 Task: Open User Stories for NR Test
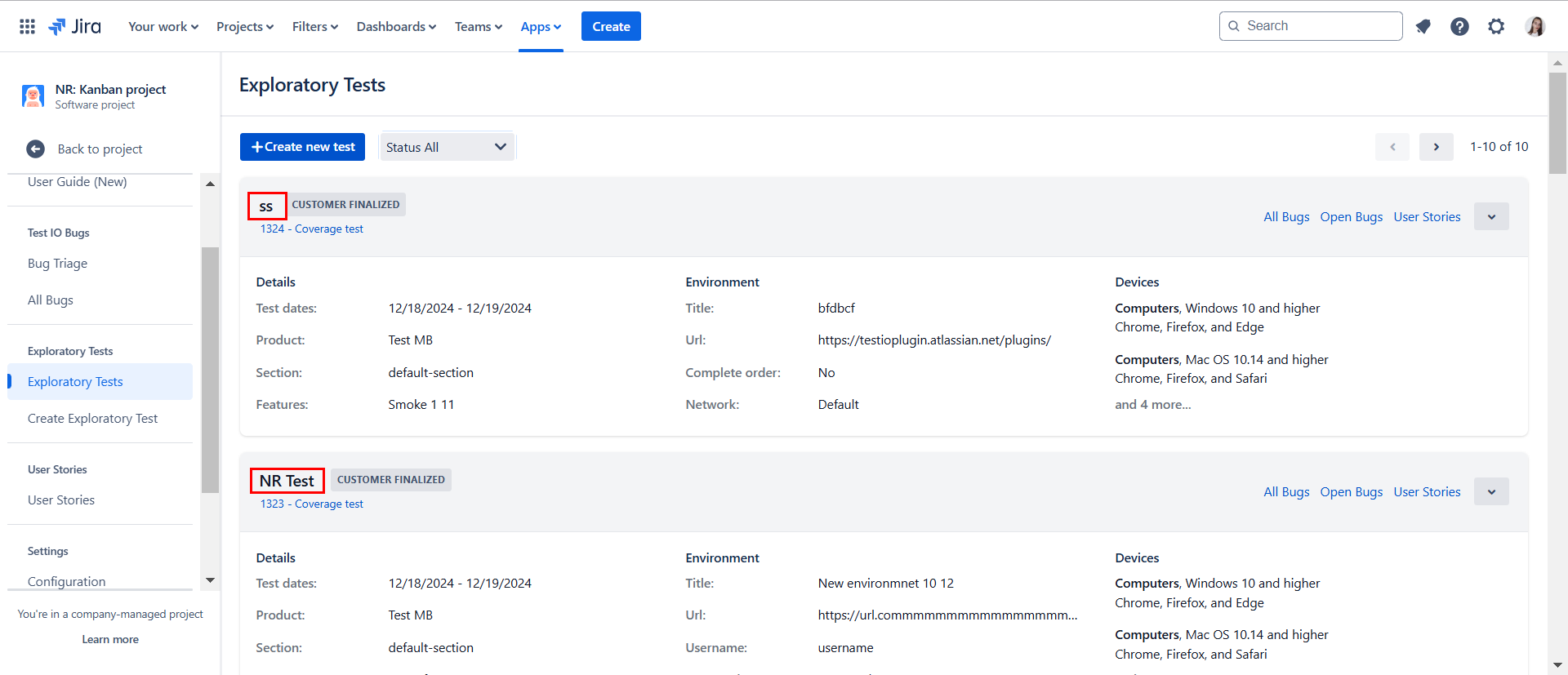coord(1427,492)
